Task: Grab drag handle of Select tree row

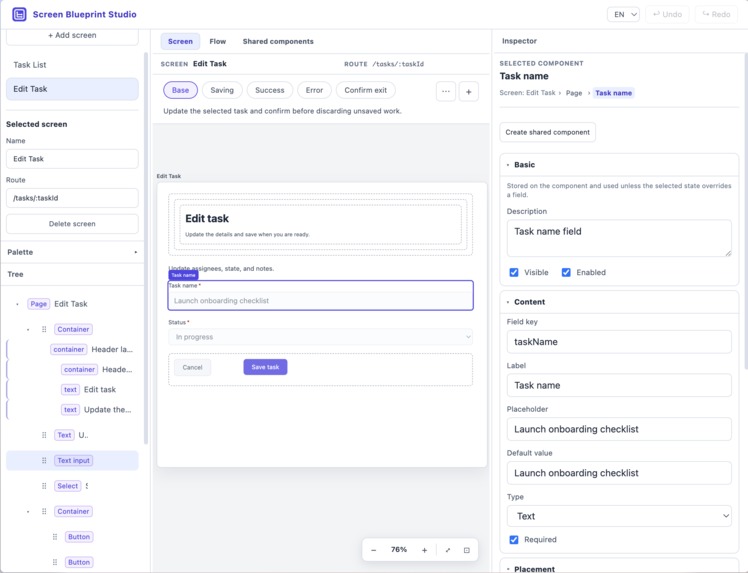Action: point(44,486)
